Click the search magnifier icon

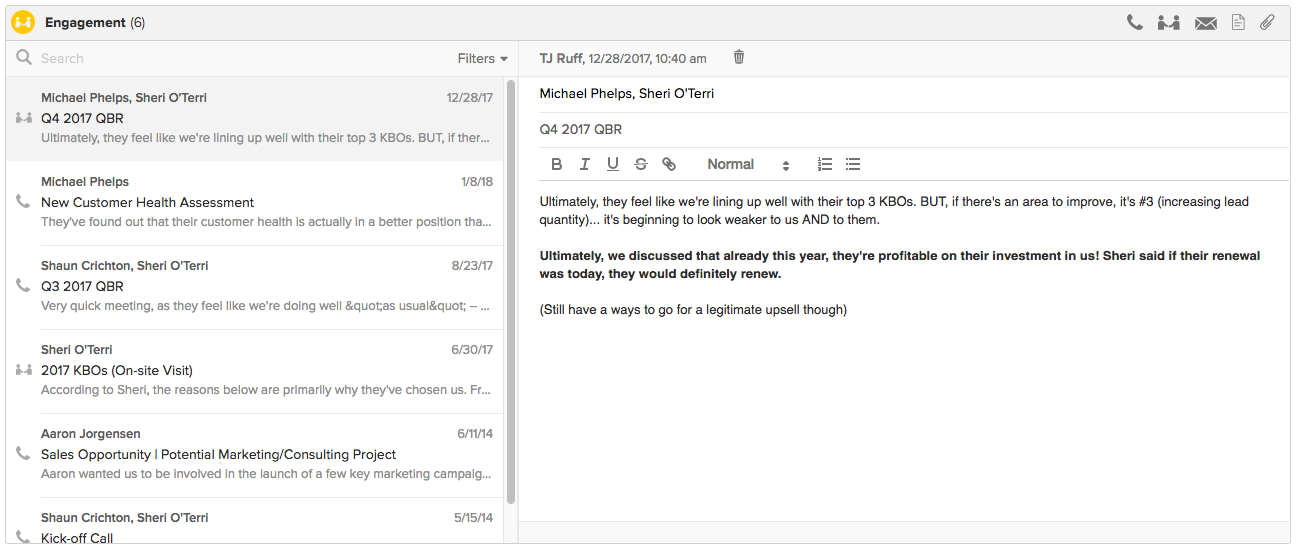24,58
